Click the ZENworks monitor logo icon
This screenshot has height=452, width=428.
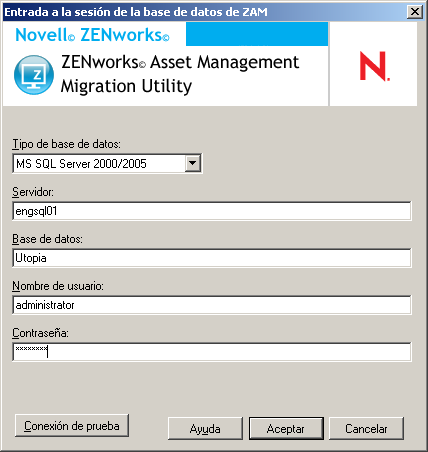tap(34, 75)
